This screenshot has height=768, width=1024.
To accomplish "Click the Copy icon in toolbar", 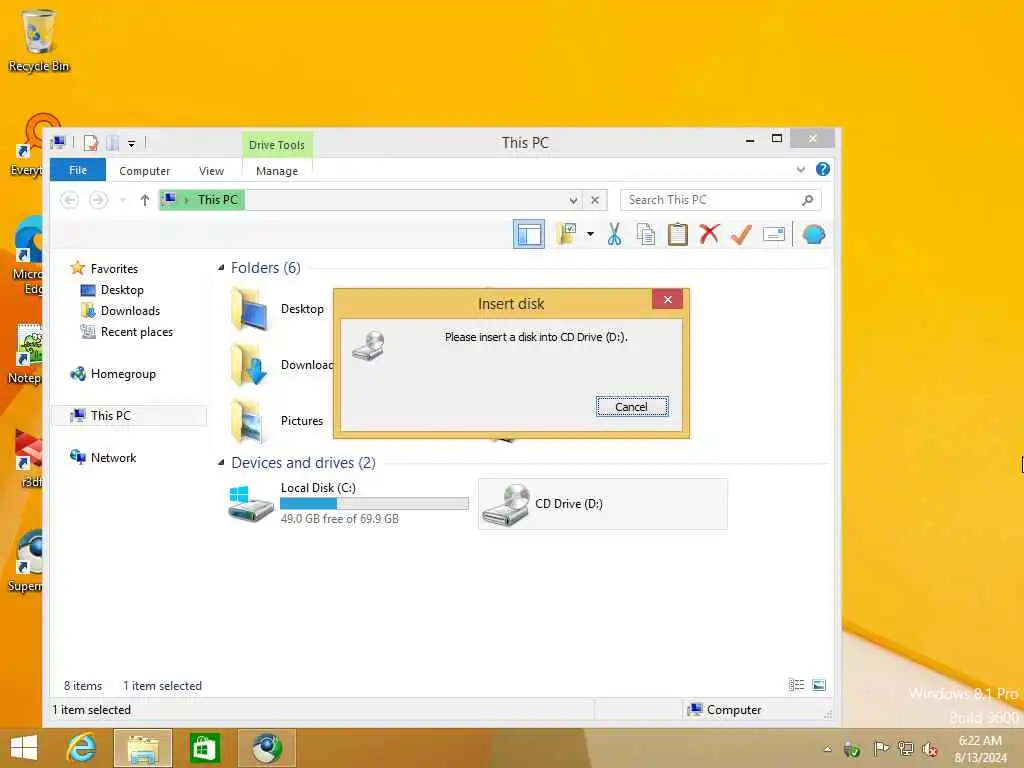I will (645, 234).
